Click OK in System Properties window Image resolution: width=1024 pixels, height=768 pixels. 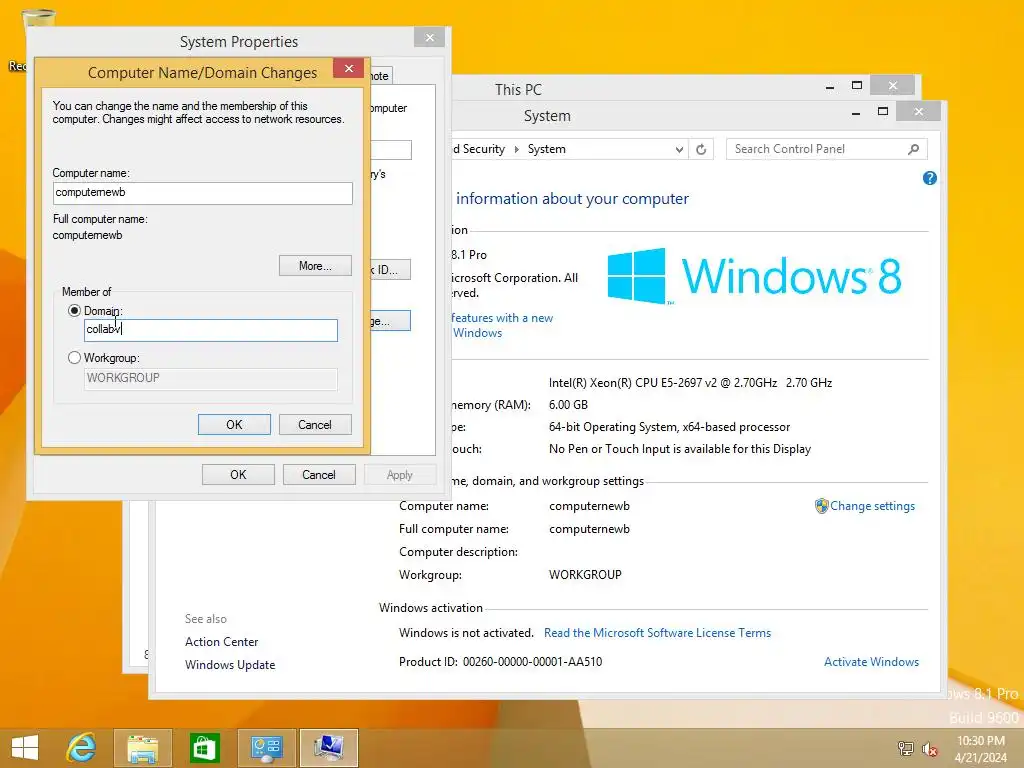pos(238,475)
